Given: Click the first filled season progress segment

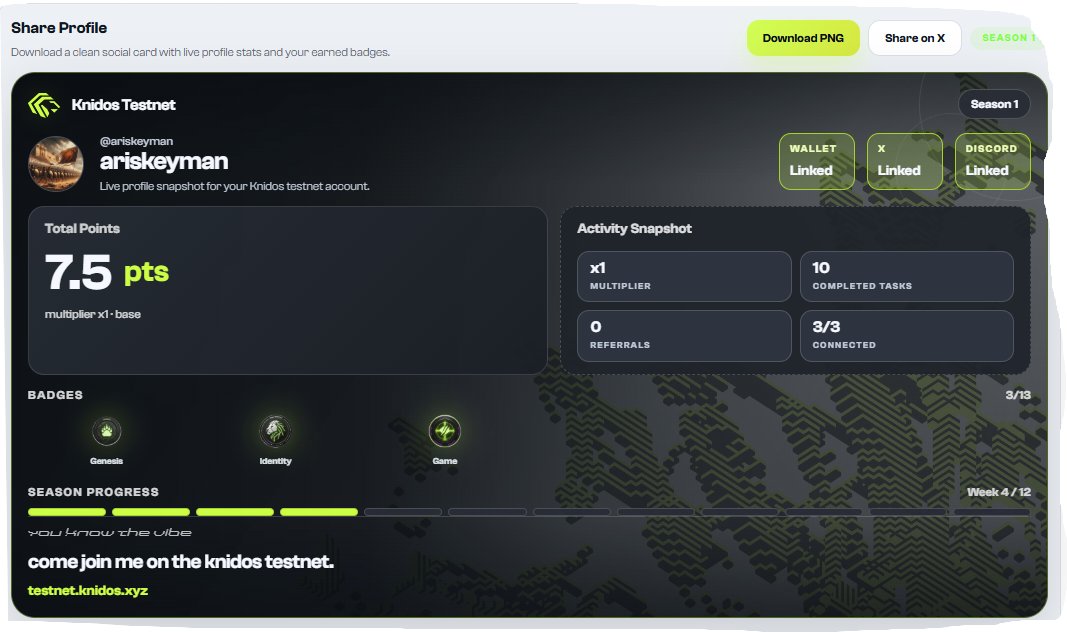Looking at the screenshot, I should [67, 512].
